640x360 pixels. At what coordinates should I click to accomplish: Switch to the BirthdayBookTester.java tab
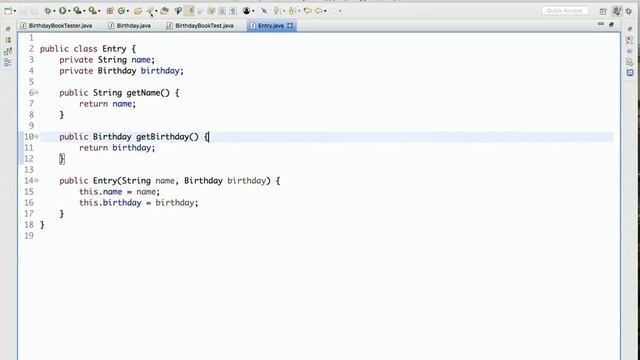coord(57,26)
